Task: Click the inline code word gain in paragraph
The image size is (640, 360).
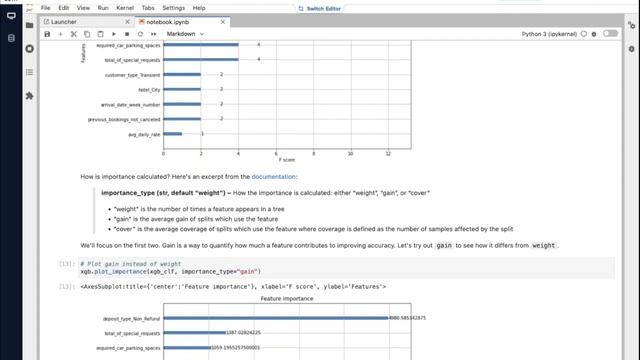Action: click(444, 245)
